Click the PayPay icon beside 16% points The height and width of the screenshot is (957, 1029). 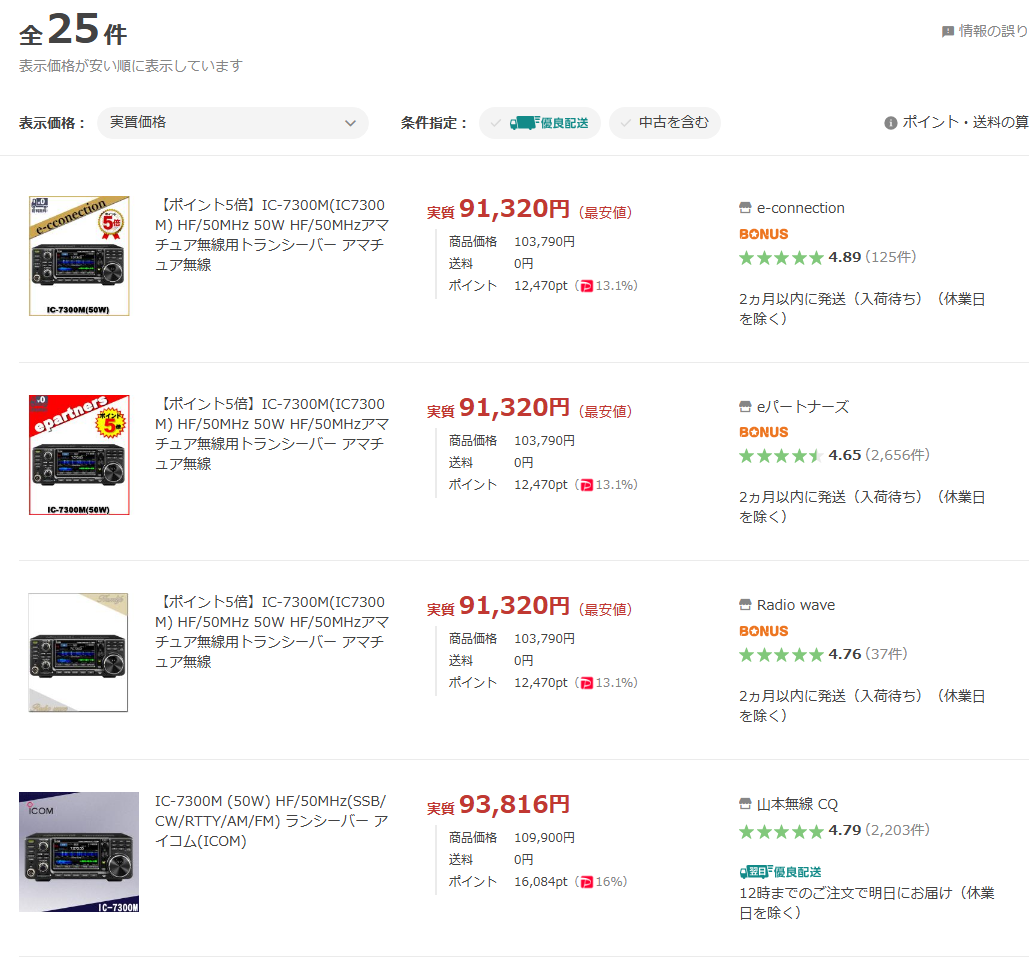click(587, 882)
